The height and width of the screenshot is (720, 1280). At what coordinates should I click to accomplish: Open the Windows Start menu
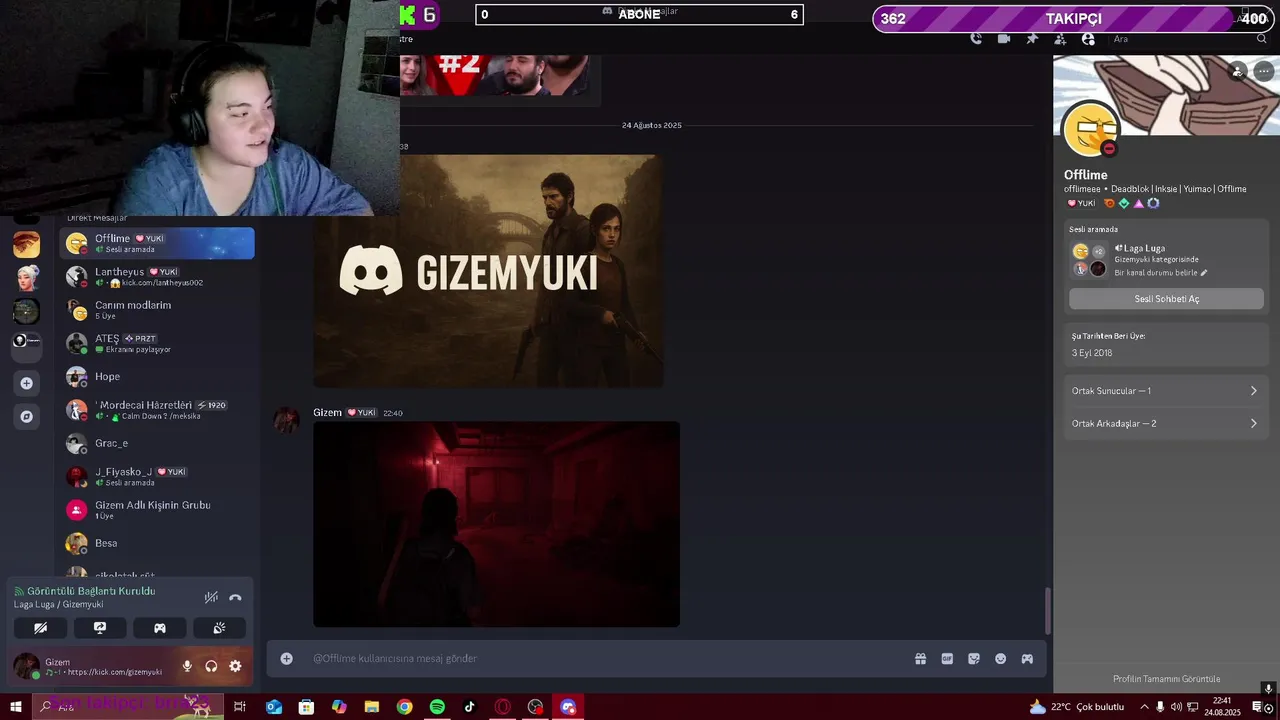(16, 707)
